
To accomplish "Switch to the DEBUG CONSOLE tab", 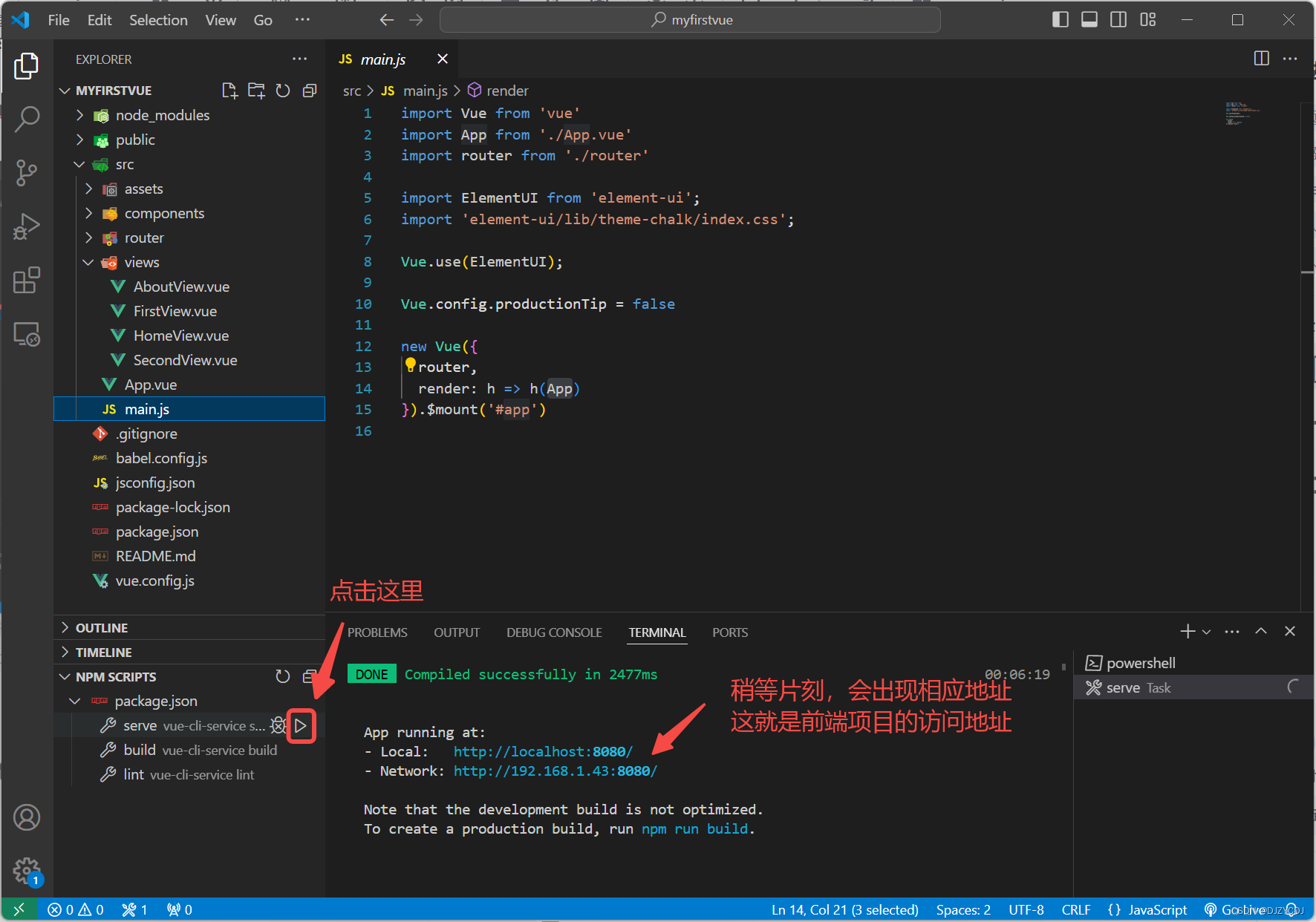I will 554,632.
